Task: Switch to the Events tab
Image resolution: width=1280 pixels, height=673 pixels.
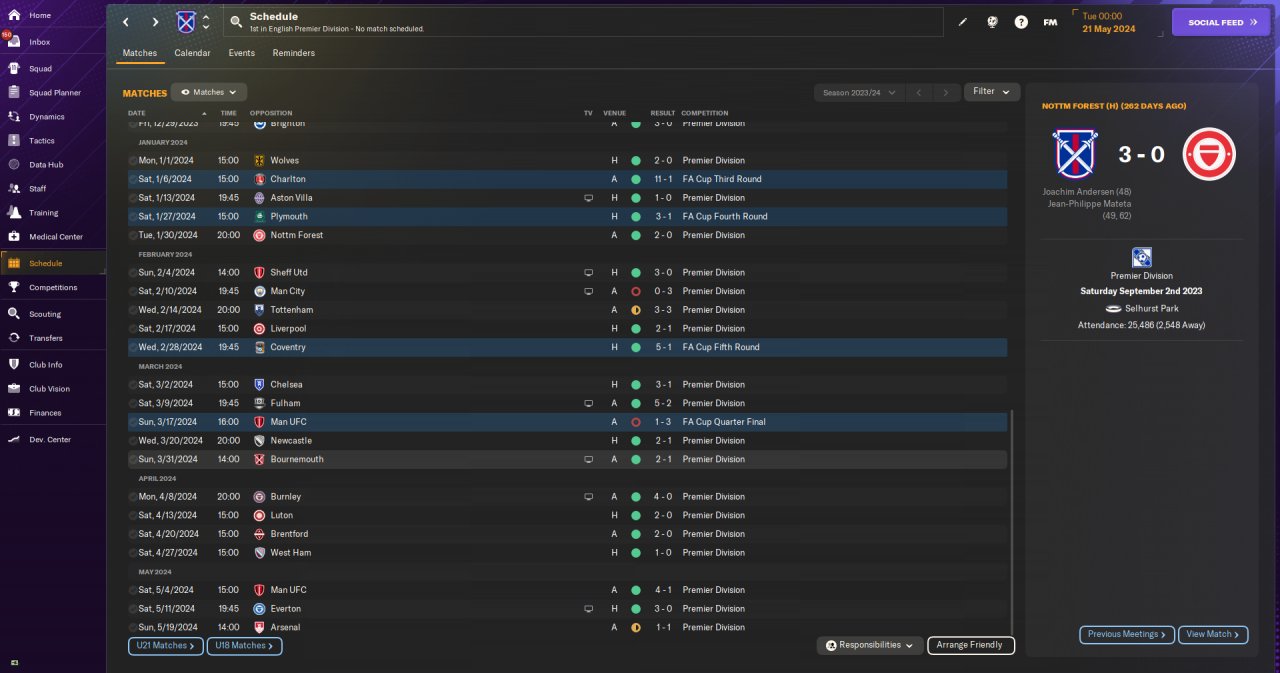Action: [241, 53]
